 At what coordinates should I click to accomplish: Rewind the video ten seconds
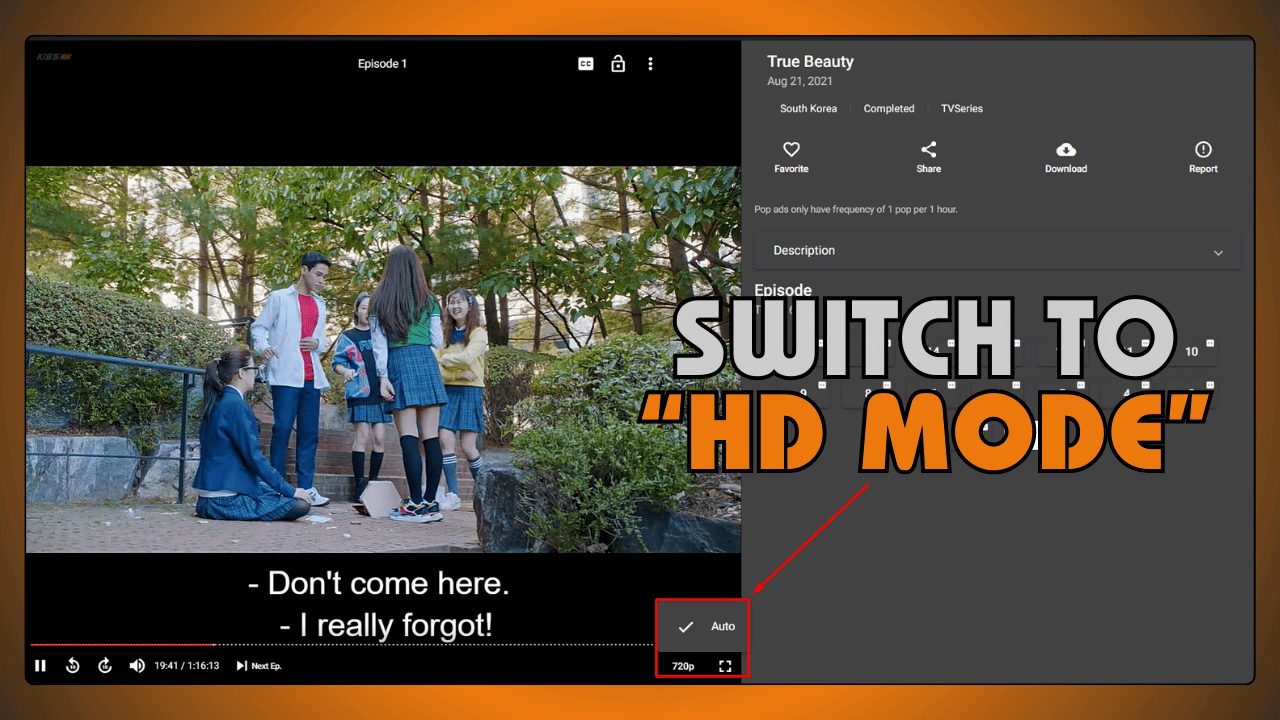pos(72,666)
